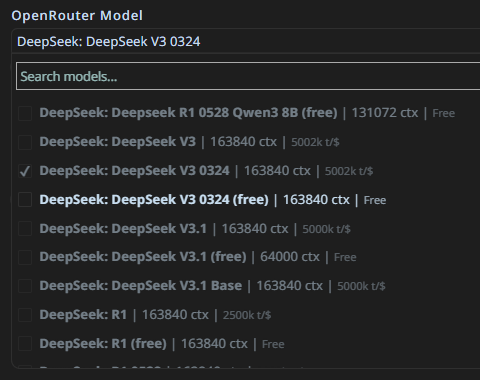The width and height of the screenshot is (480, 380).
Task: Select 'DeepSeek: DeepSeek V3.1 (free)' model name
Action: [x=143, y=257]
